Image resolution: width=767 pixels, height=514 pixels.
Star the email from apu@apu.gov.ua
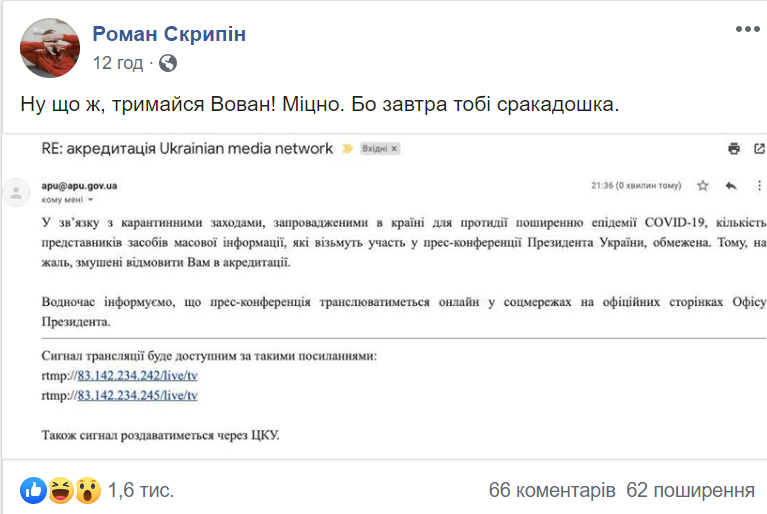(703, 186)
